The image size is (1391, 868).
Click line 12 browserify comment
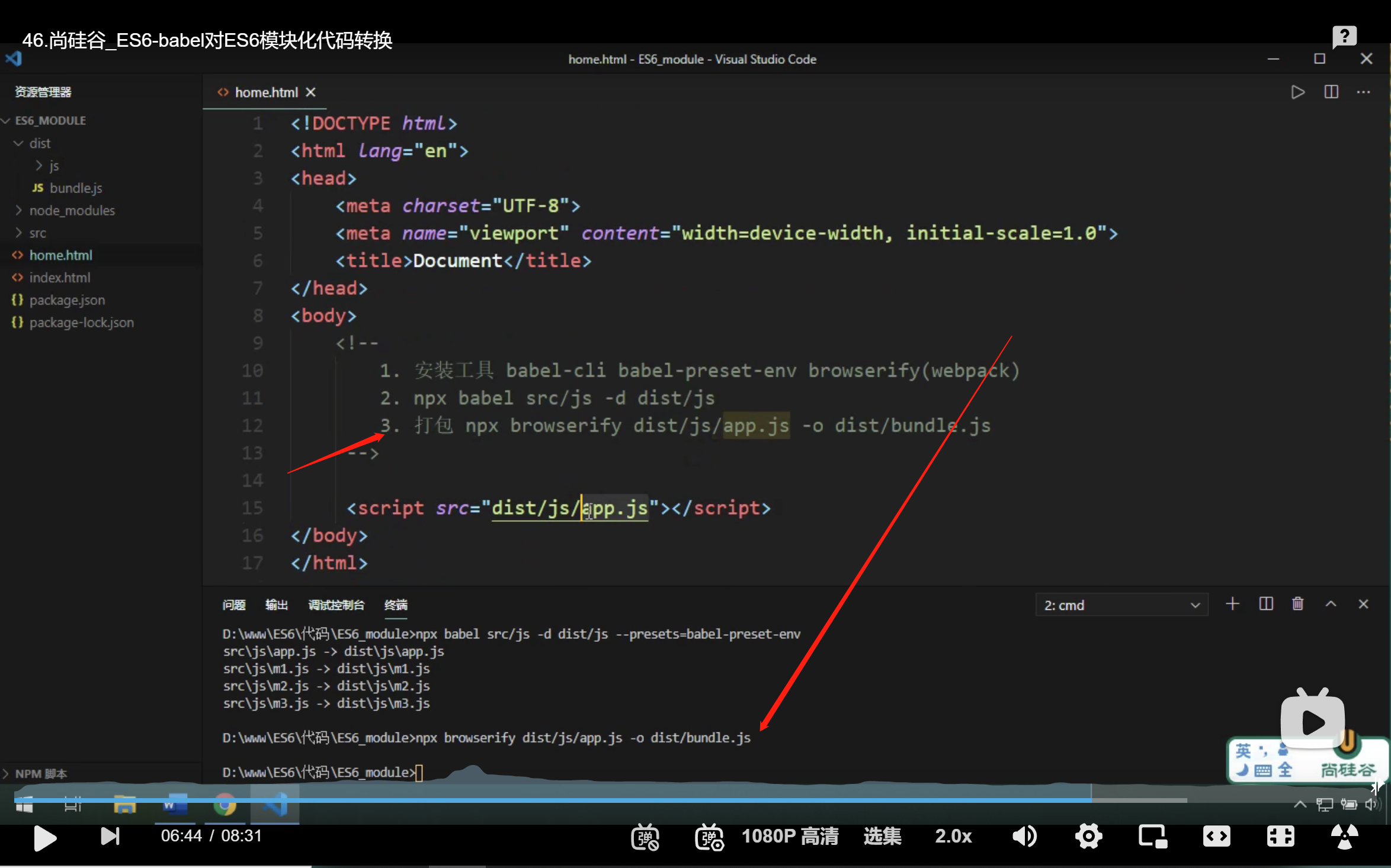tap(685, 425)
